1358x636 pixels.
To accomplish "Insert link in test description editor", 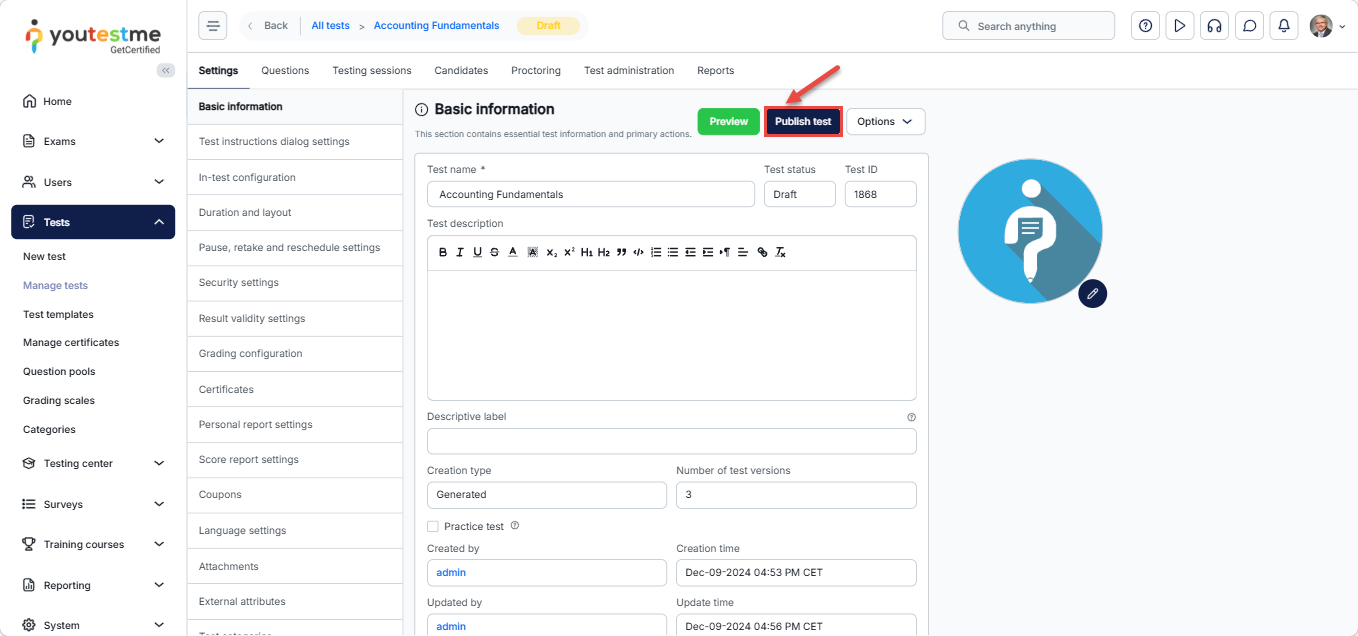I will [x=762, y=253].
